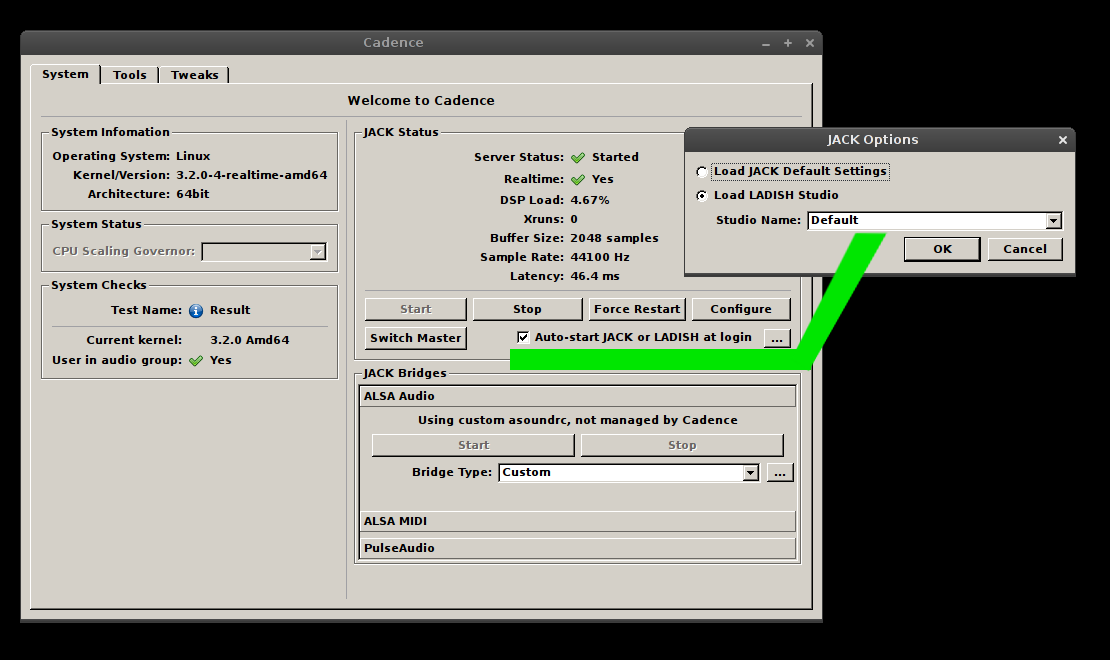Open auto-start options with the ... button
The height and width of the screenshot is (660, 1110).
point(777,338)
